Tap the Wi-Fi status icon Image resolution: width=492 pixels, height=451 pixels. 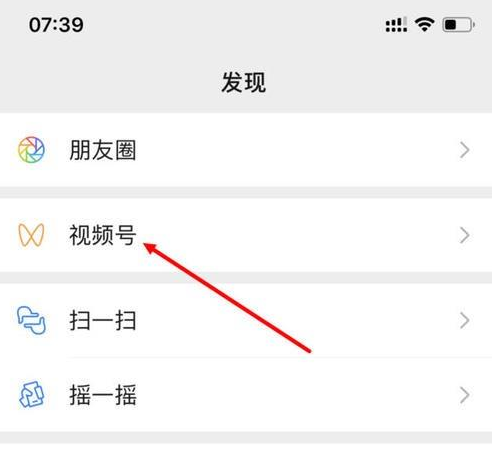pos(424,25)
